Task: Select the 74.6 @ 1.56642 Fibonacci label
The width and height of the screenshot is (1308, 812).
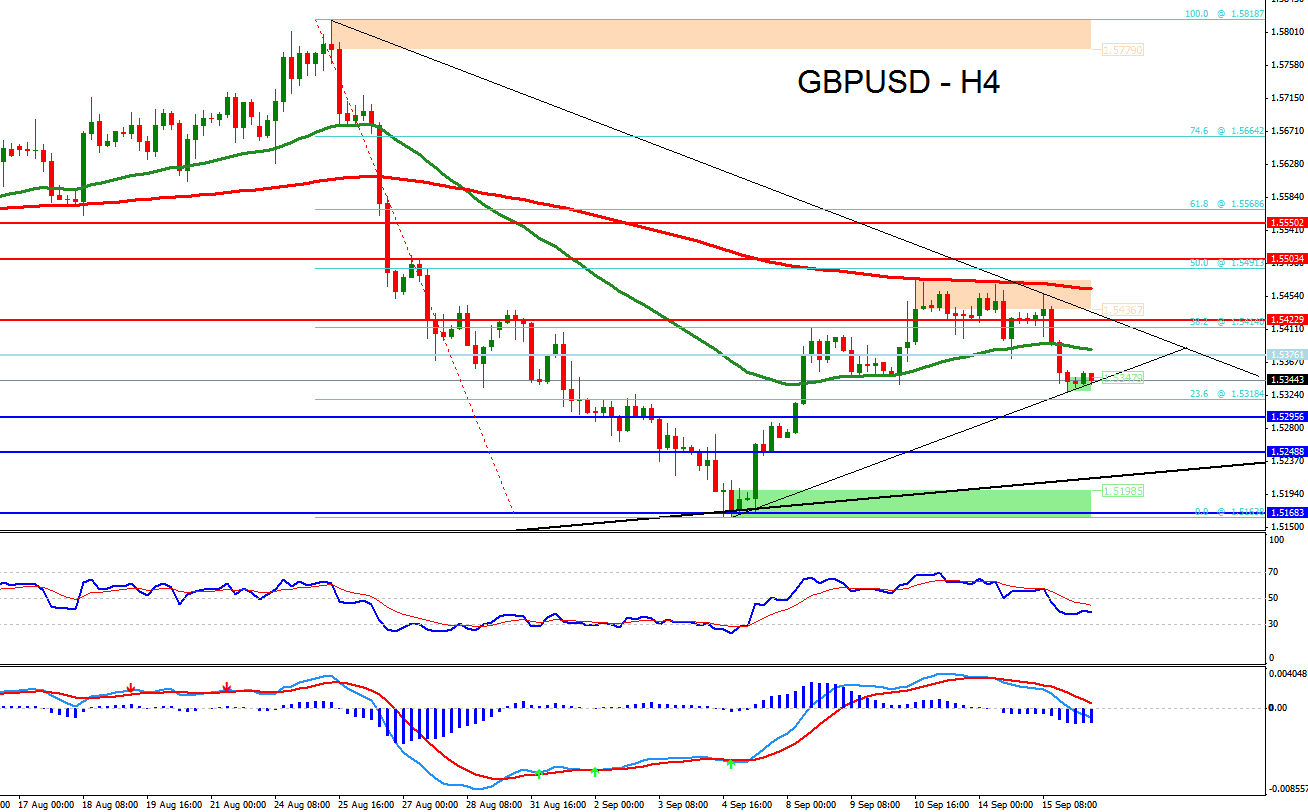Action: 1228,130
